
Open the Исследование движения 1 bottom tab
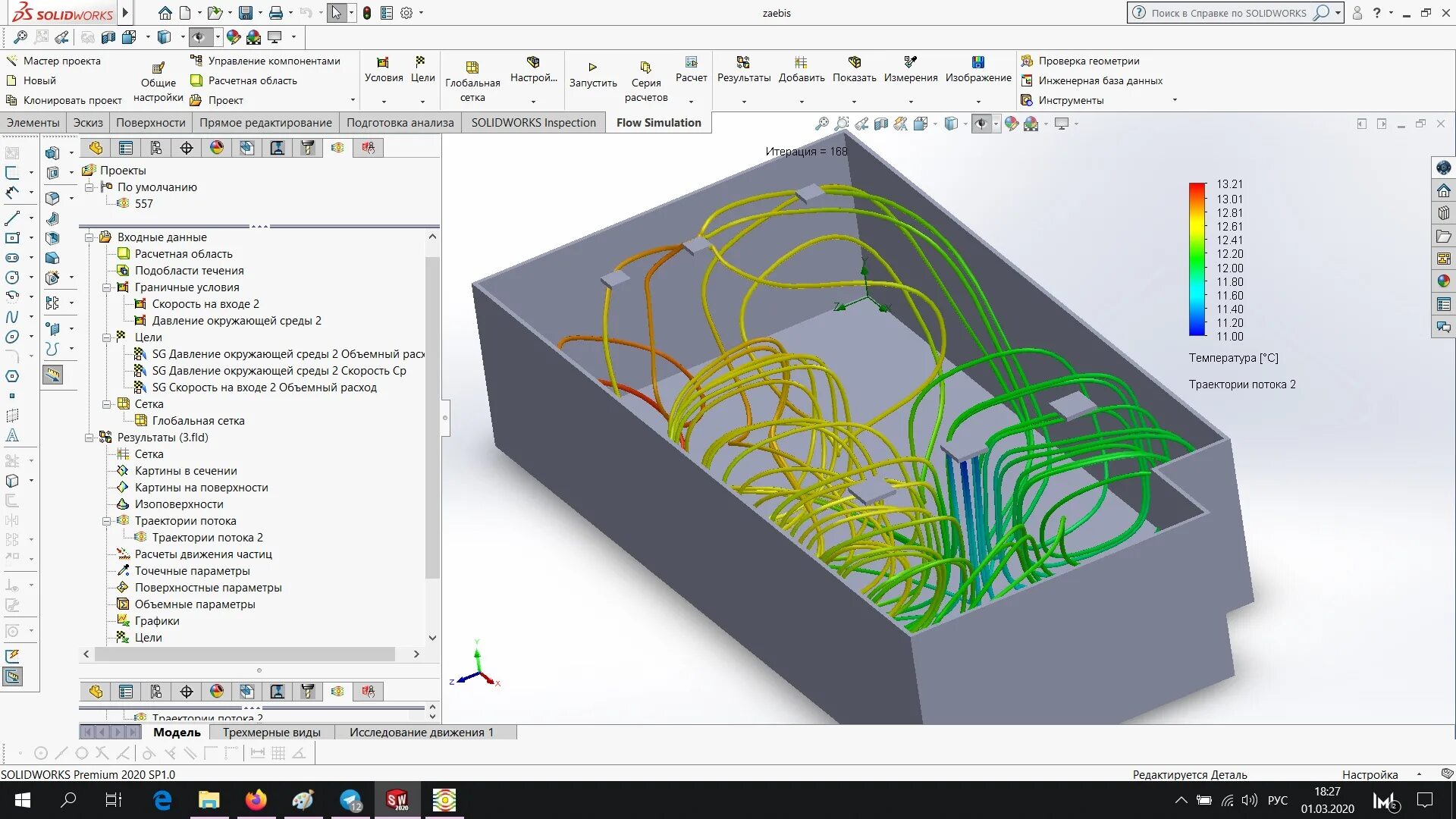click(x=421, y=733)
